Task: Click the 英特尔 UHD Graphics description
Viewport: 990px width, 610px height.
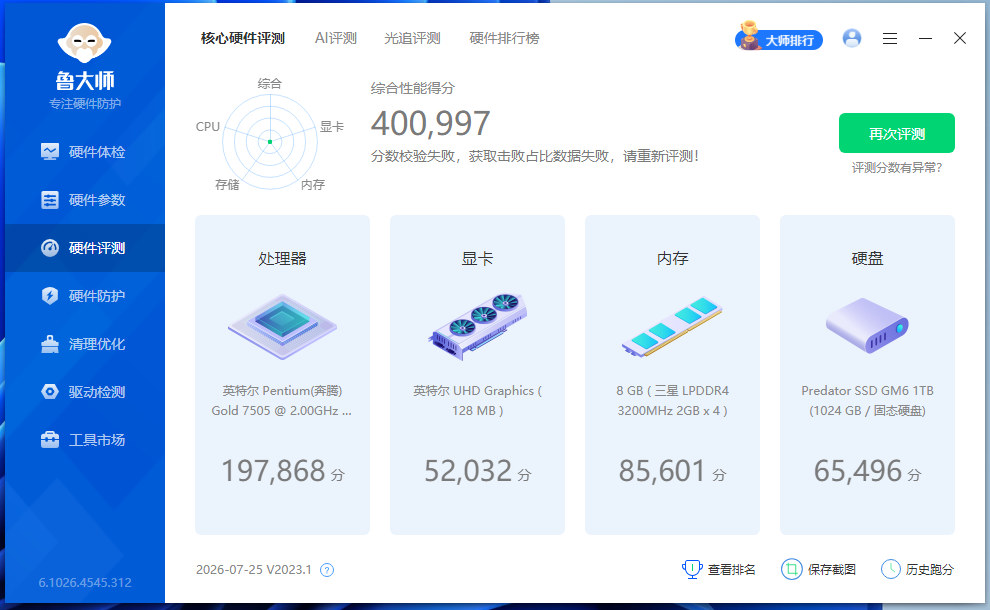Action: pos(477,400)
